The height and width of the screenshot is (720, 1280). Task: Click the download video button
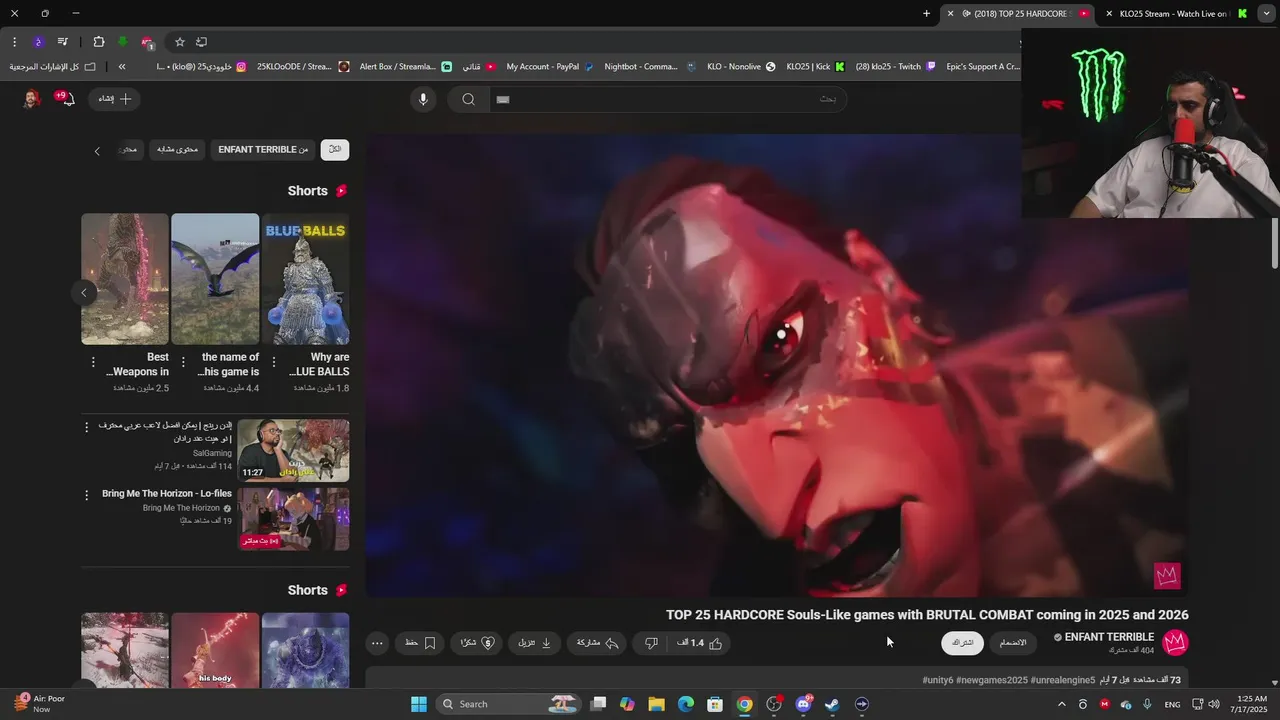[535, 643]
